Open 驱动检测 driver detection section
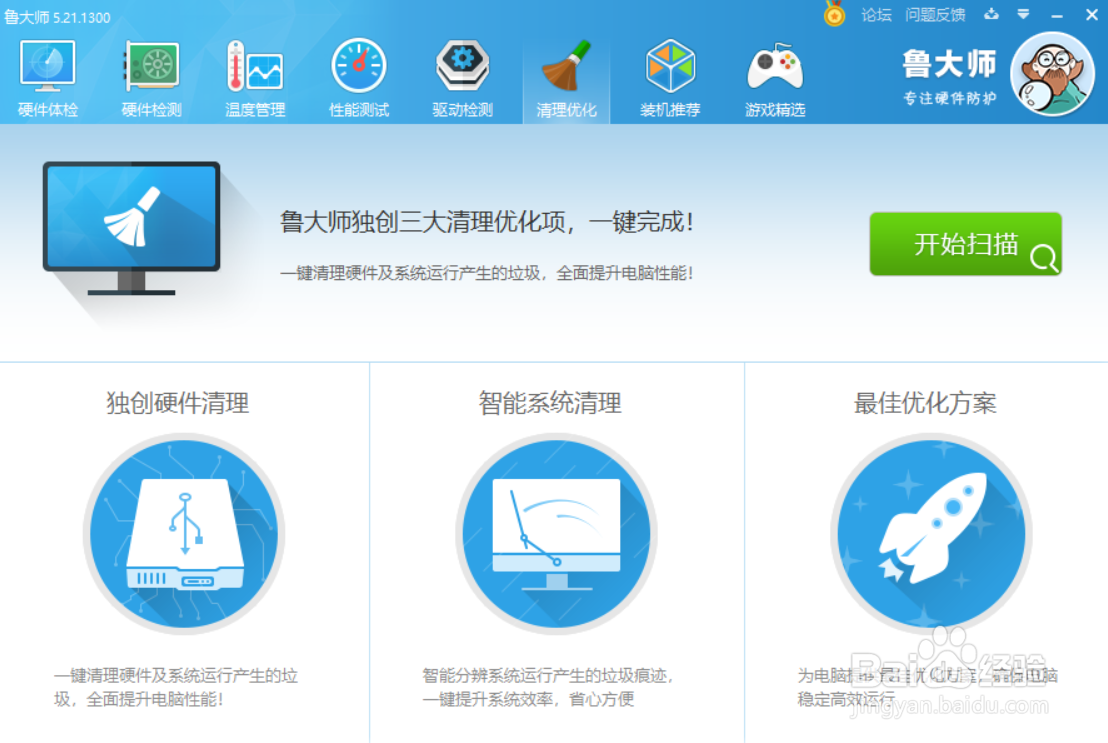Image resolution: width=1108 pixels, height=743 pixels. pos(462,78)
